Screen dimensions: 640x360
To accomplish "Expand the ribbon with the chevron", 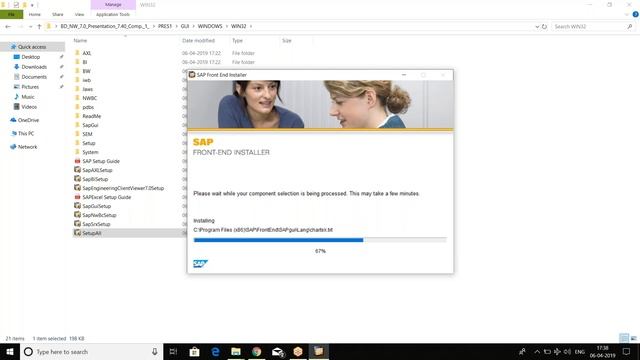I will [x=627, y=14].
